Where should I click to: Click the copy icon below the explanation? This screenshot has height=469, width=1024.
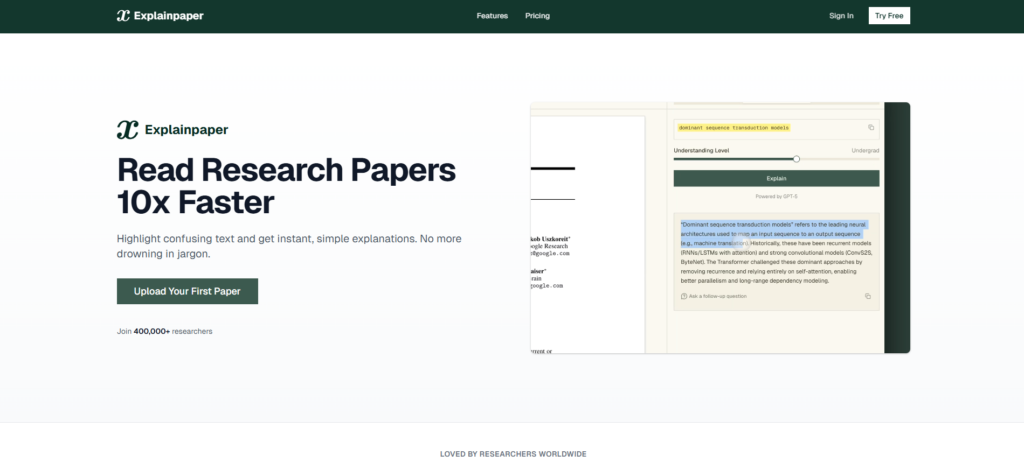(868, 296)
